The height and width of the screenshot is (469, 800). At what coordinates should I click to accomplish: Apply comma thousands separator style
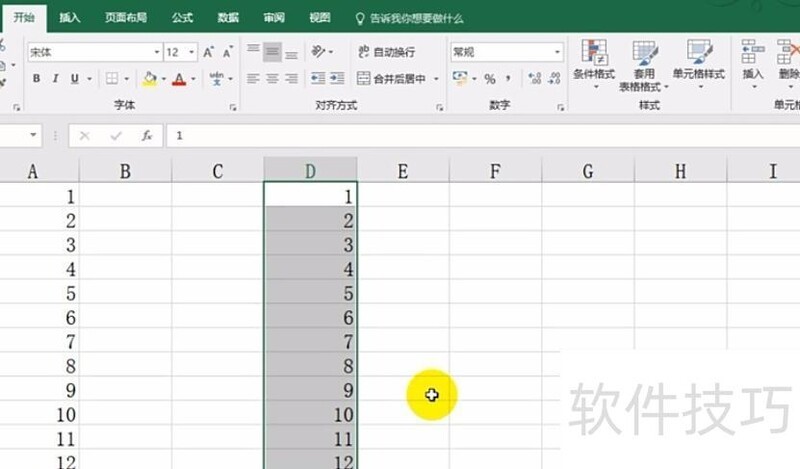[x=508, y=79]
